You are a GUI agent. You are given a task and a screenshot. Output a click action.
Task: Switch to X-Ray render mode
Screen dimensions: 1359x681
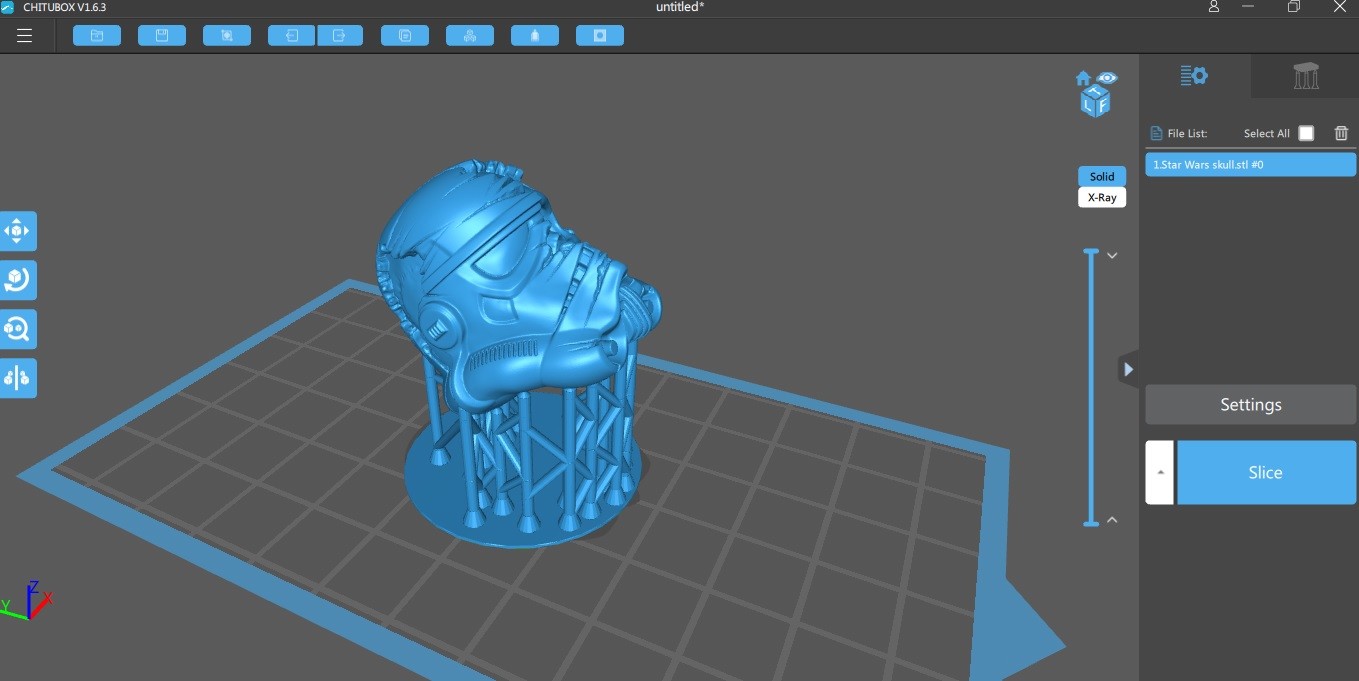coord(1102,197)
